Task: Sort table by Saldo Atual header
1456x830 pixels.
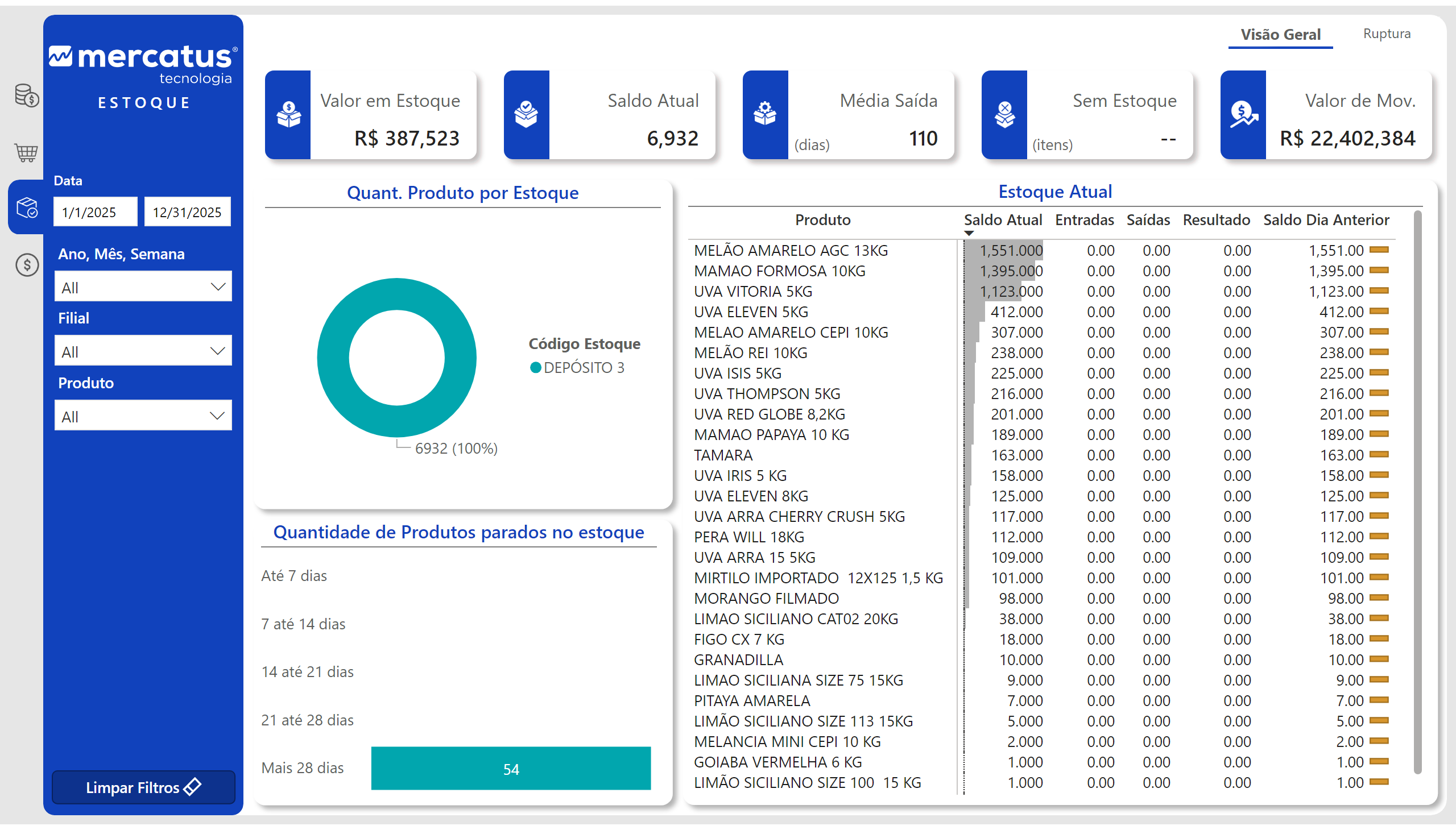Action: point(1002,220)
